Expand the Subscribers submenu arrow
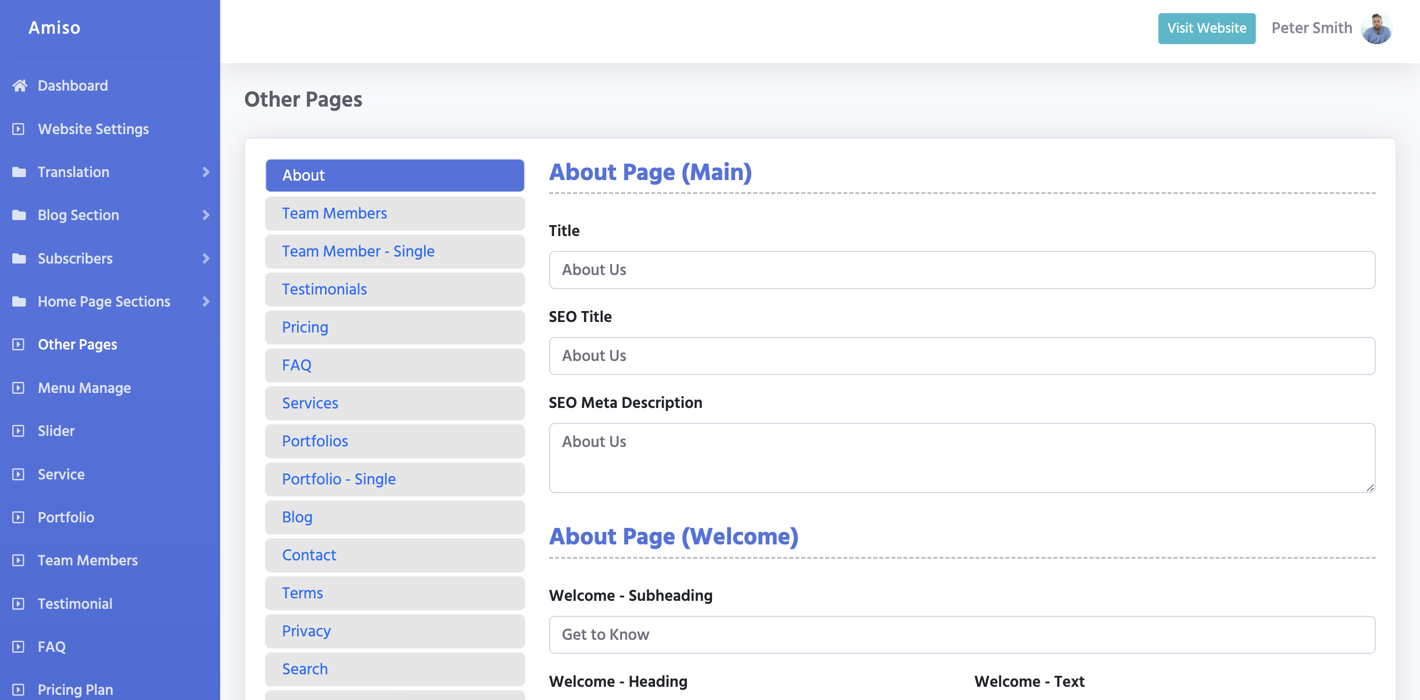Image resolution: width=1420 pixels, height=700 pixels. (206, 258)
